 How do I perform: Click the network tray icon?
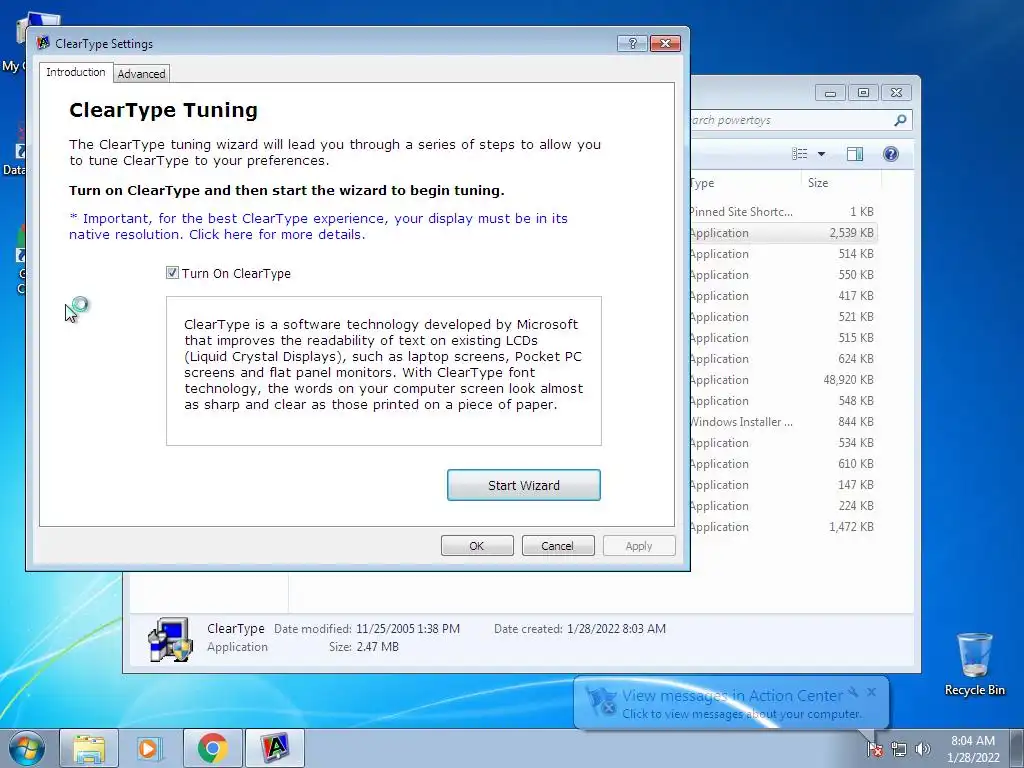pos(899,749)
